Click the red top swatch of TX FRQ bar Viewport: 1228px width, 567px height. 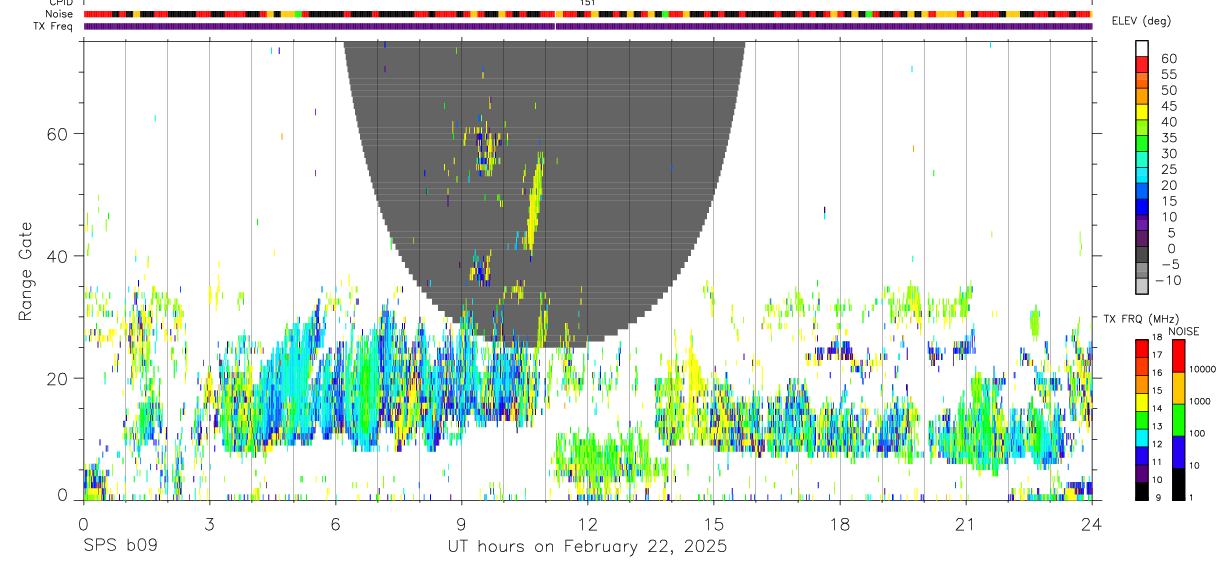pyautogui.click(x=1142, y=349)
